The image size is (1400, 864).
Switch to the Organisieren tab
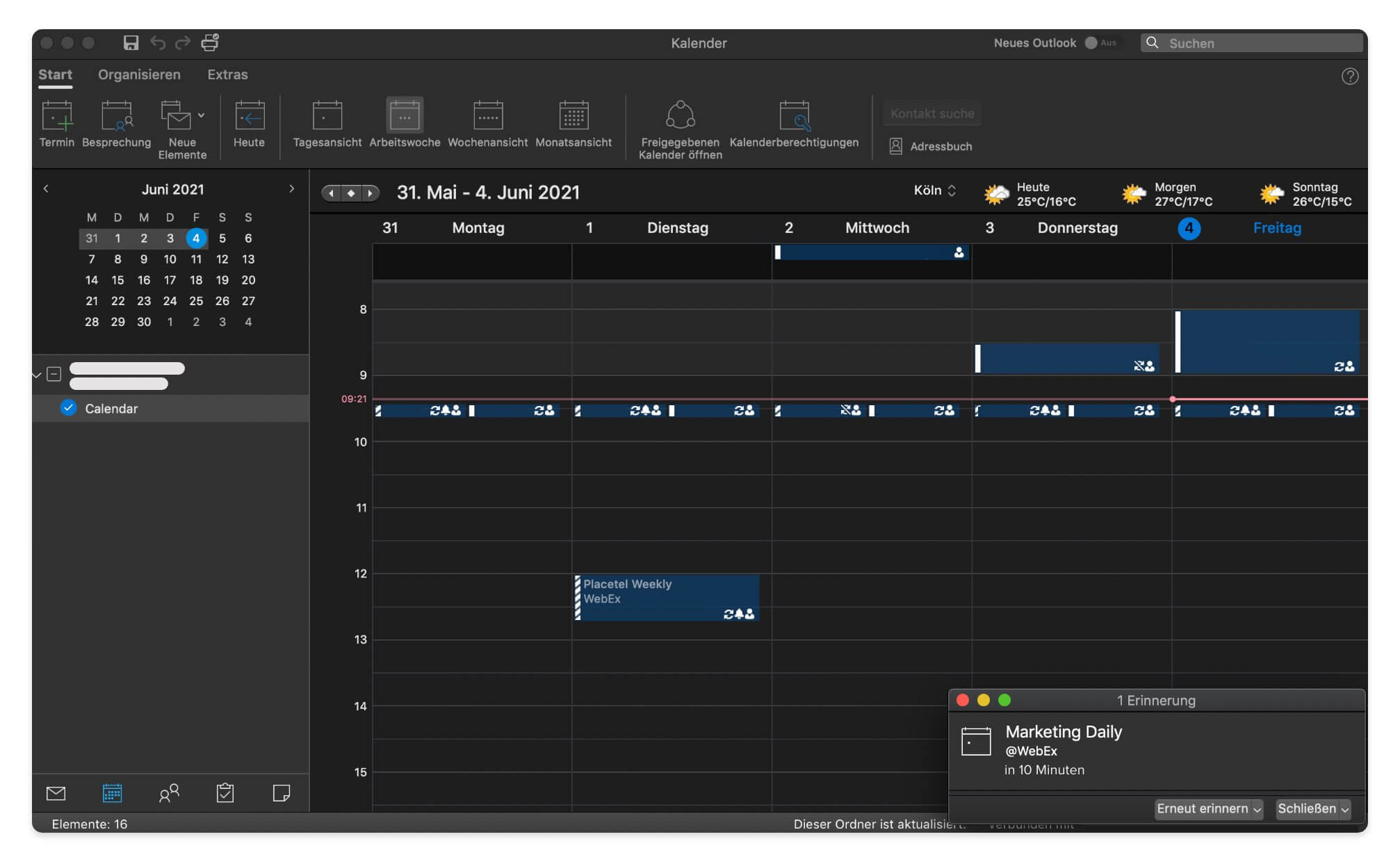click(x=139, y=74)
